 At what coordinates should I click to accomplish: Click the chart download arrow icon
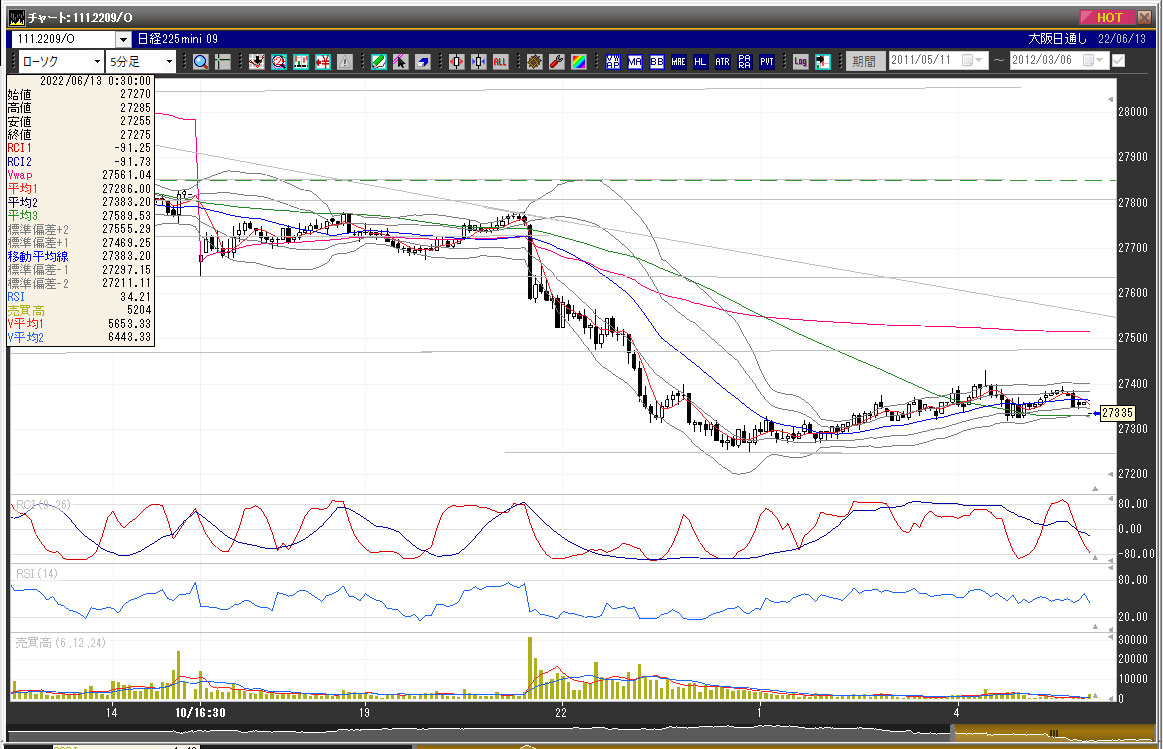pos(257,62)
